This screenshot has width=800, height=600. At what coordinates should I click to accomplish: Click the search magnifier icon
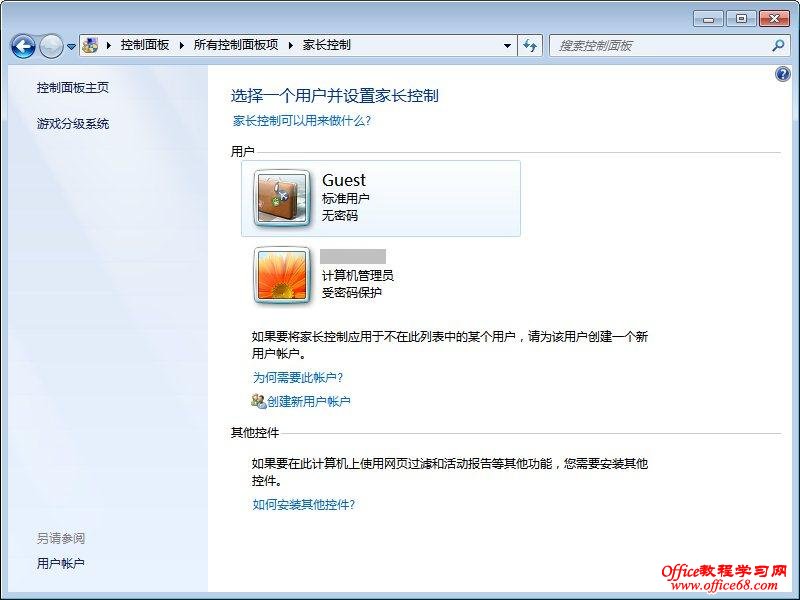pyautogui.click(x=778, y=46)
